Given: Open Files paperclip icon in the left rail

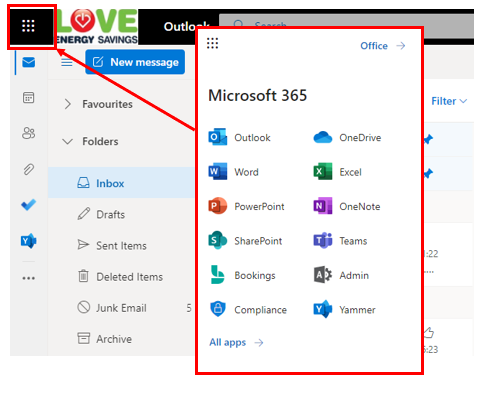Looking at the screenshot, I should tap(29, 169).
